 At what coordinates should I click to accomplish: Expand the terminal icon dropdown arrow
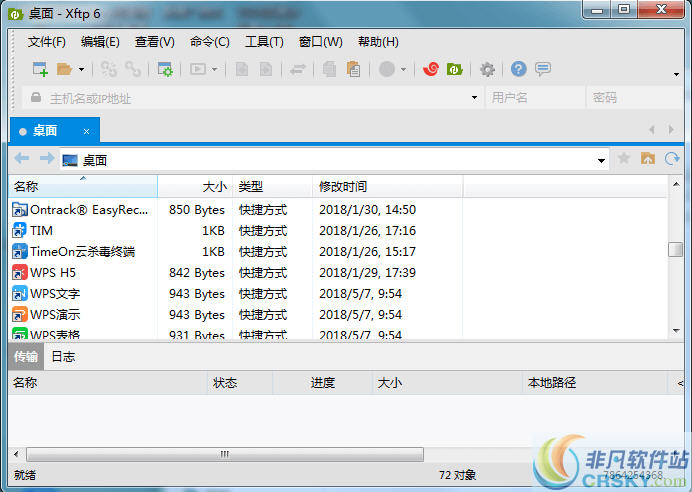pos(214,69)
